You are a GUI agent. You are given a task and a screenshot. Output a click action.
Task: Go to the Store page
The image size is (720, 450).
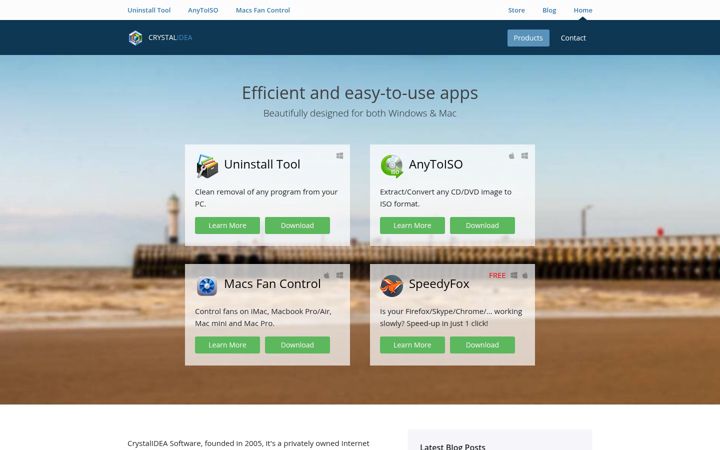pos(517,10)
